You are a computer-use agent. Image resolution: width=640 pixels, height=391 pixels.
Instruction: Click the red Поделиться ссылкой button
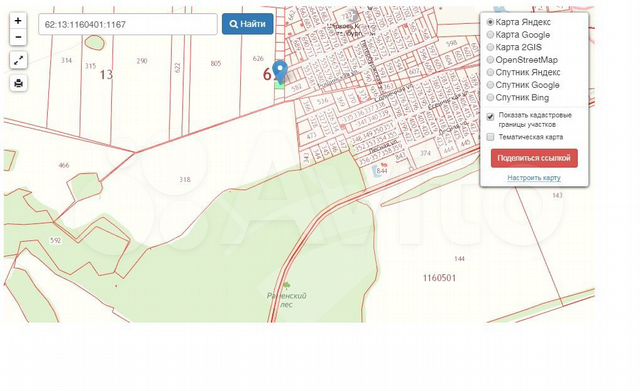click(534, 158)
